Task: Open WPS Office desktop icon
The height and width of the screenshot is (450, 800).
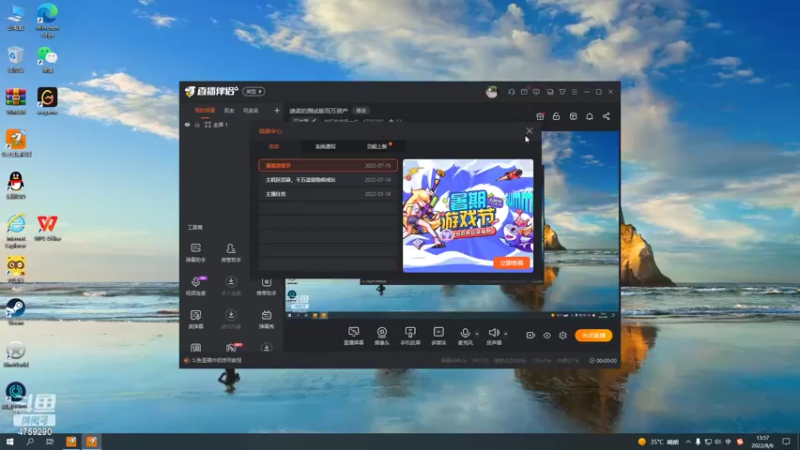Action: [47, 228]
